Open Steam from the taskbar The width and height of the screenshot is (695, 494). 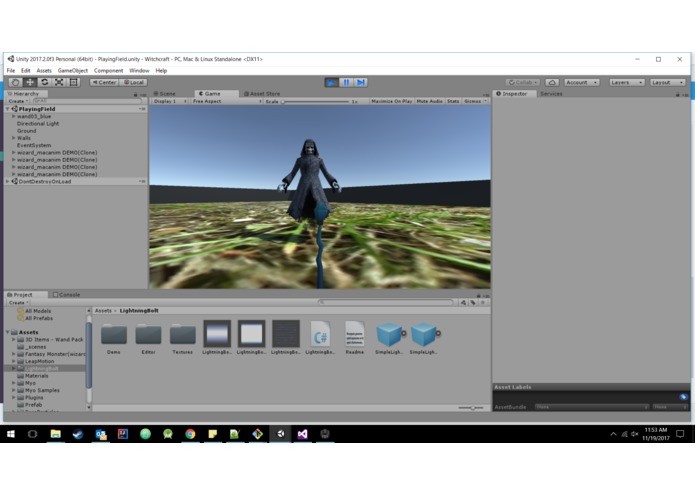pos(78,434)
